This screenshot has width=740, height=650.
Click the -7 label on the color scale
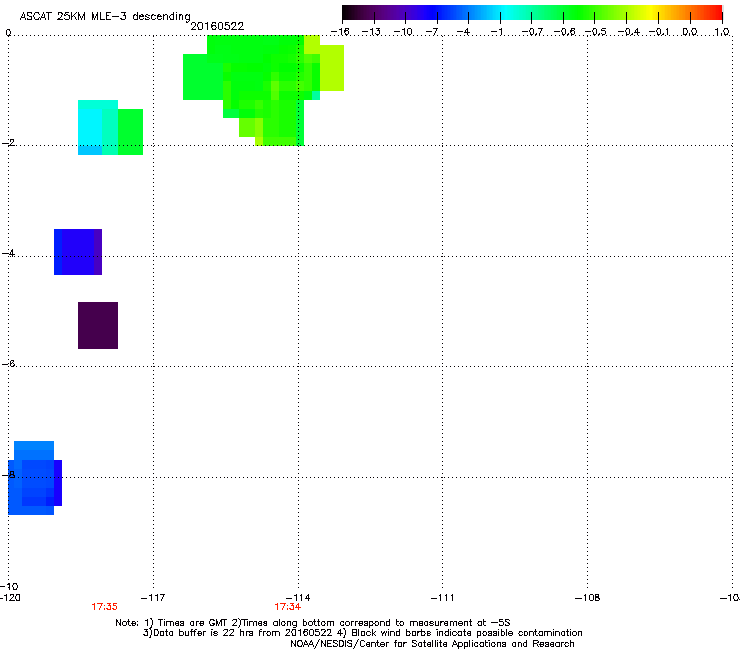432,32
